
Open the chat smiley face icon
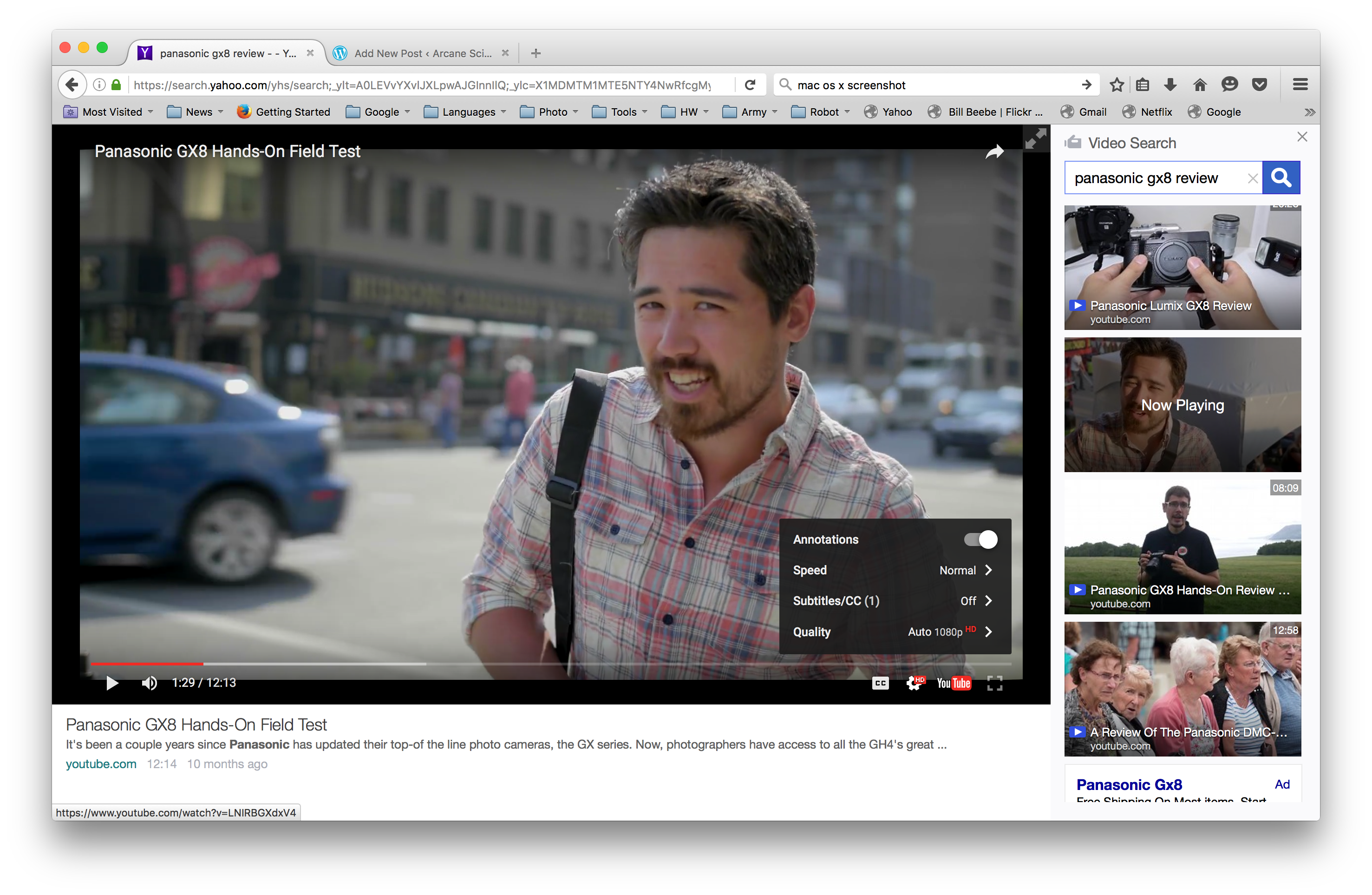pos(1229,85)
